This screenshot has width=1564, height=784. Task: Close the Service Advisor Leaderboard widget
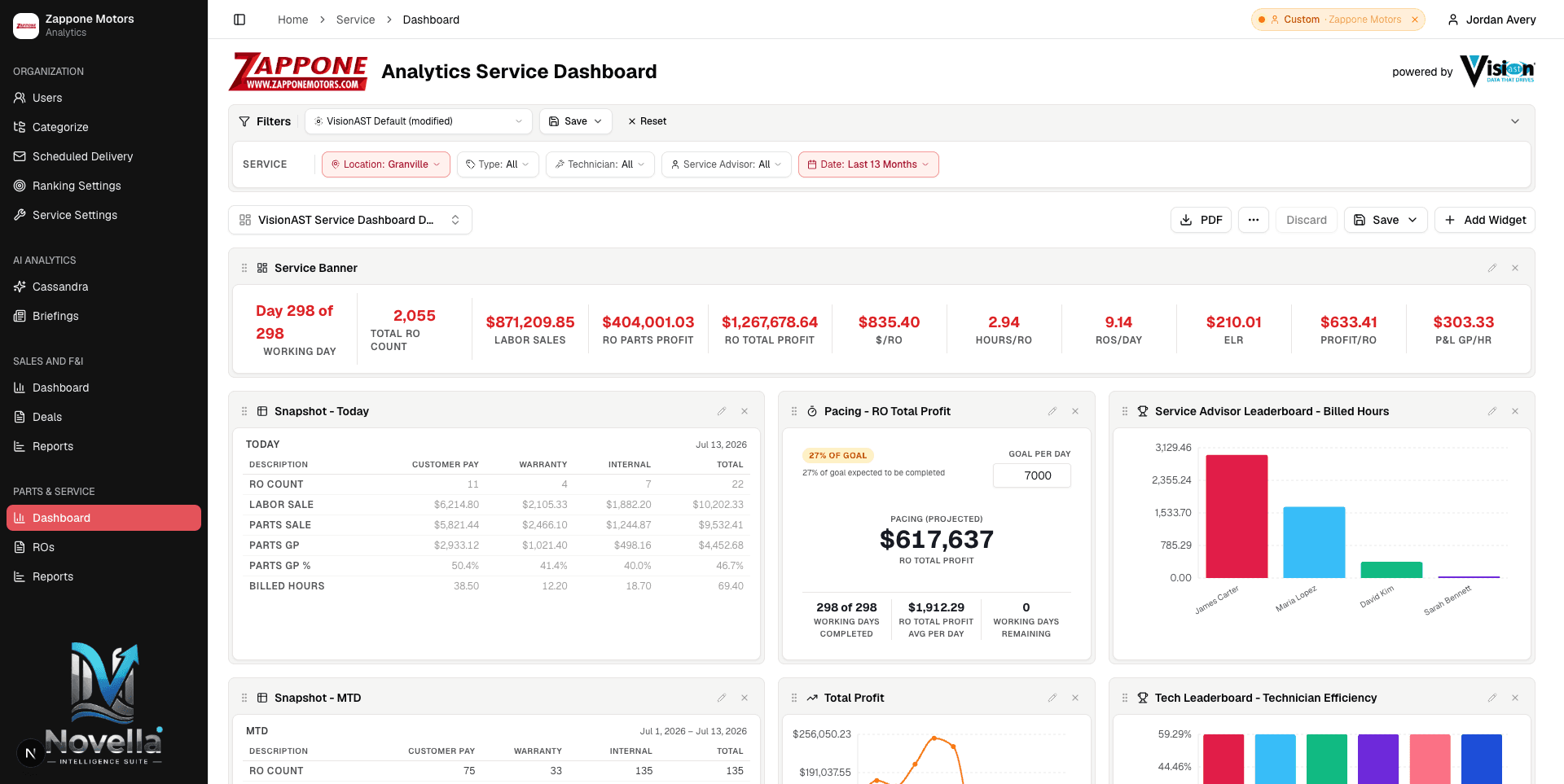click(x=1515, y=411)
